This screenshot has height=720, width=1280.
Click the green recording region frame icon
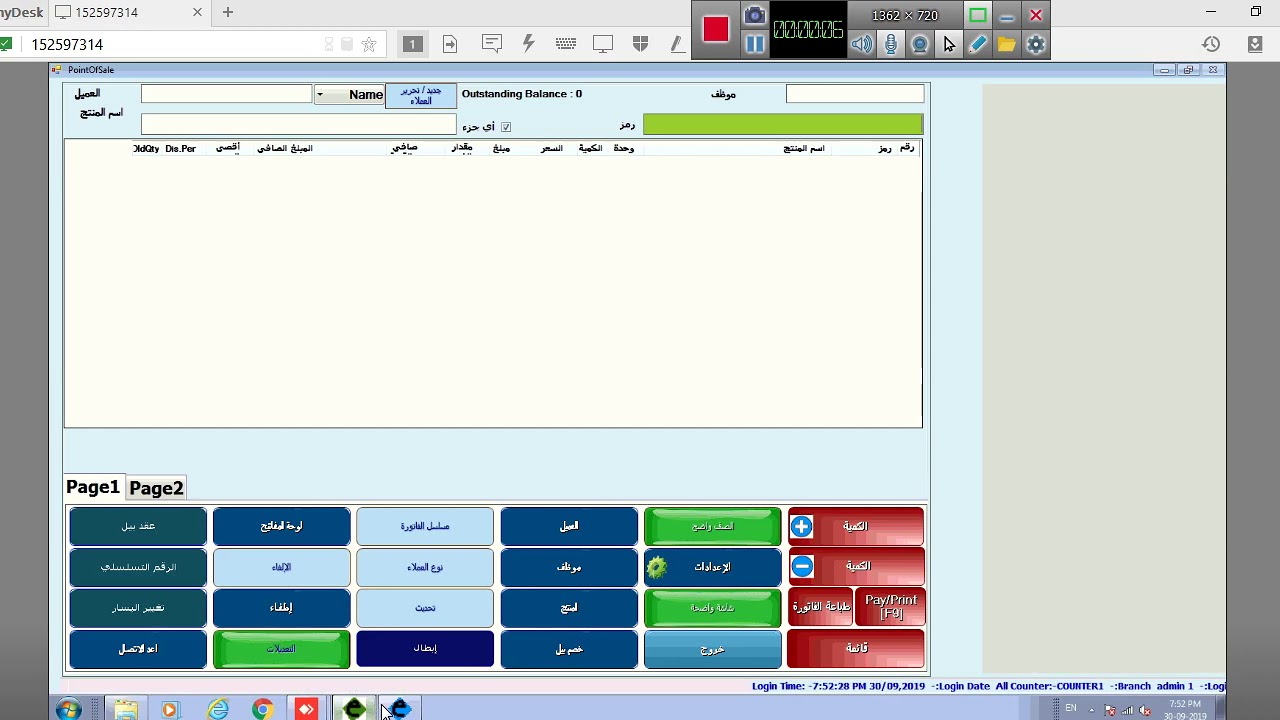[x=977, y=15]
